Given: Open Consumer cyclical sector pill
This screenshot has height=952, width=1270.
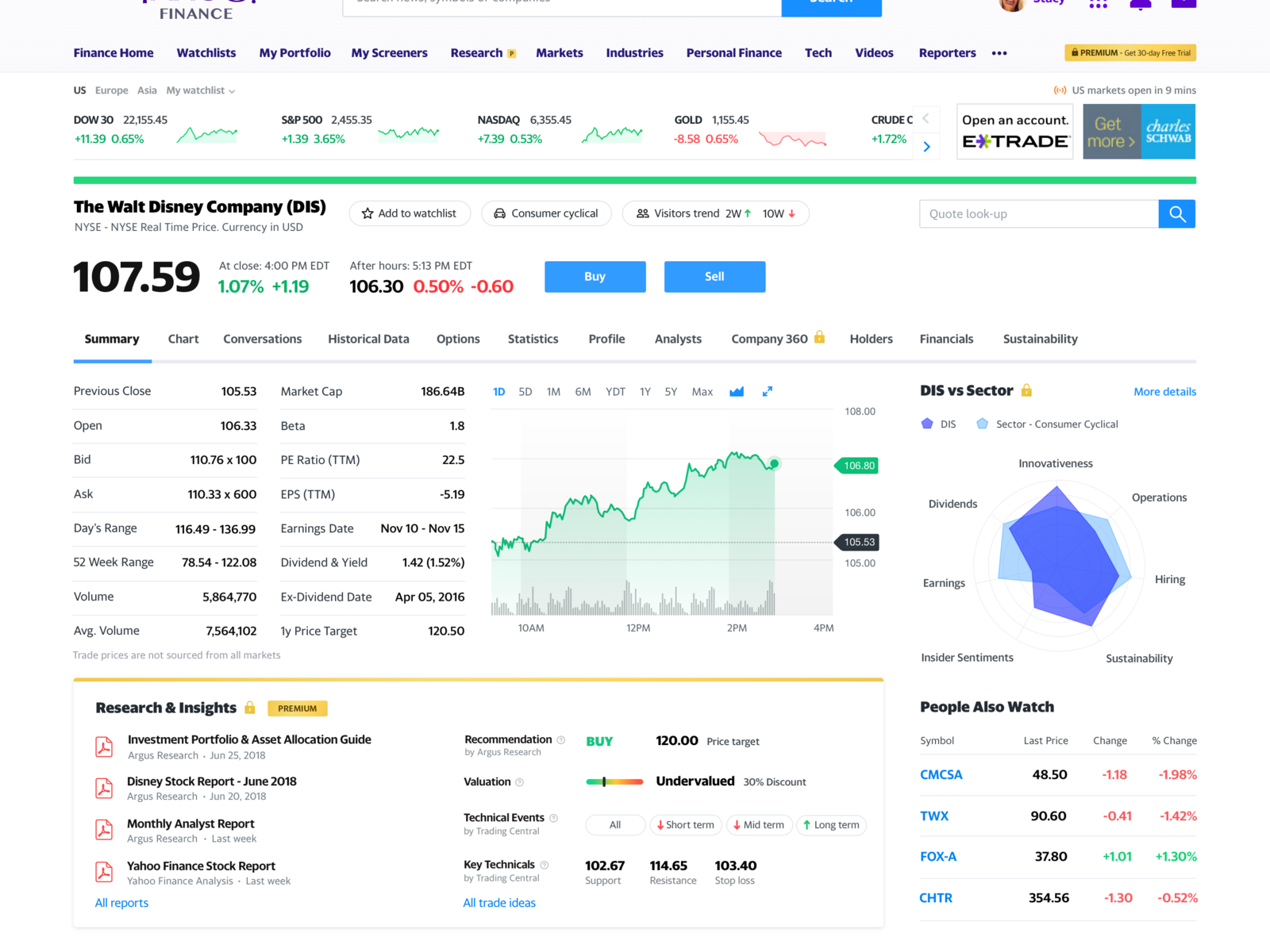Looking at the screenshot, I should 546,213.
